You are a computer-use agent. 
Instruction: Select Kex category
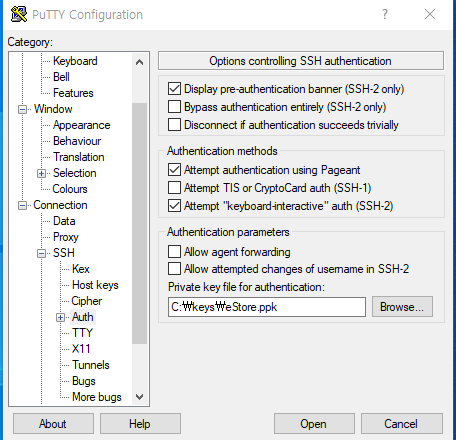[81, 269]
